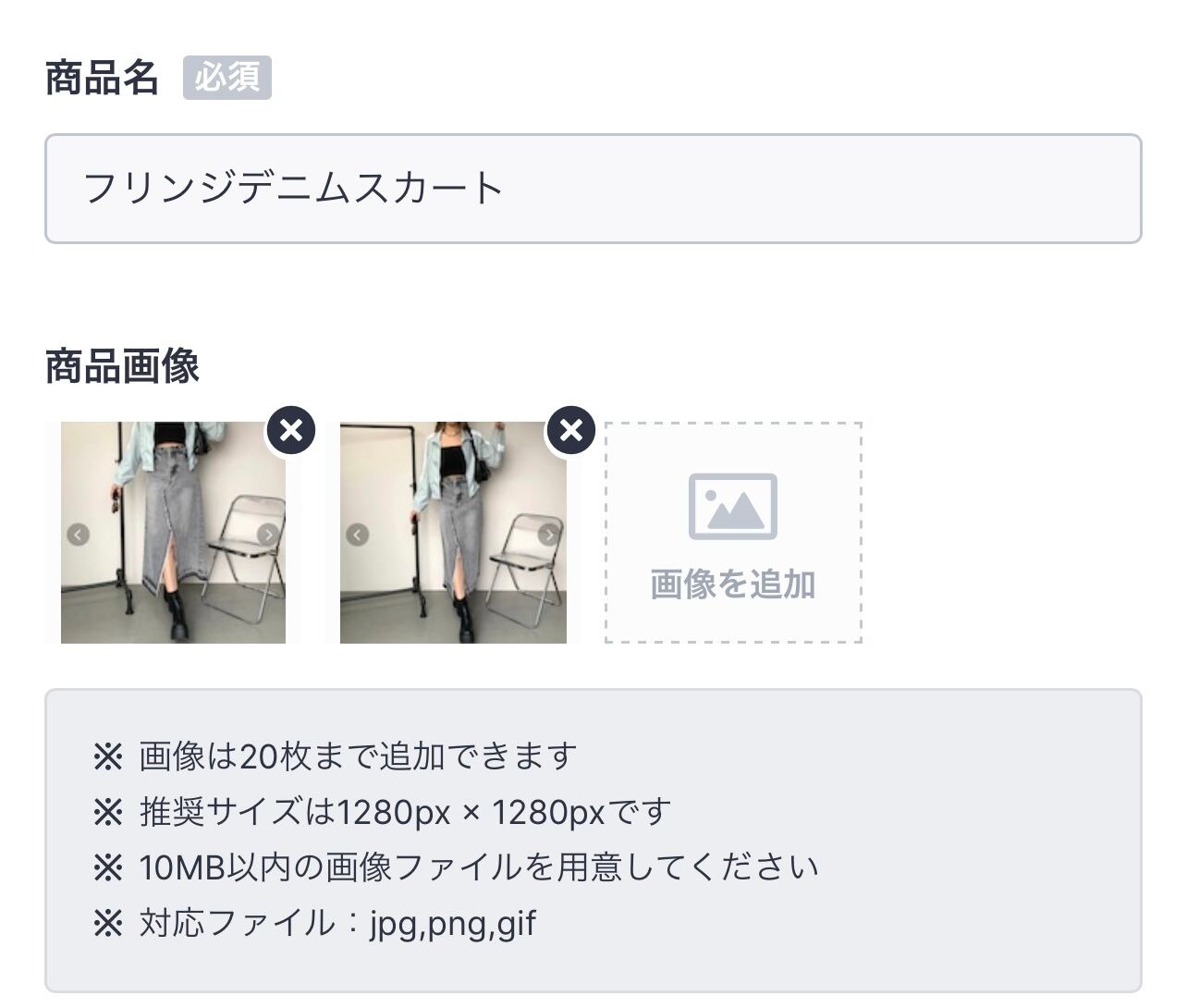Click the 10MB file size note
This screenshot has height=1008, width=1187.
click(x=479, y=867)
